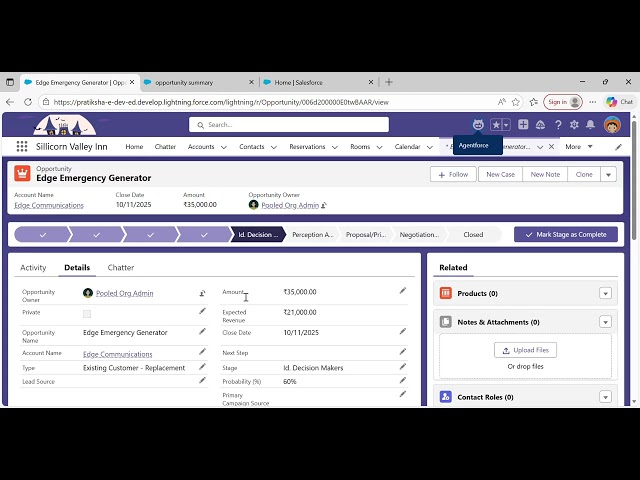
Task: Click the New Note button
Action: coord(545,175)
